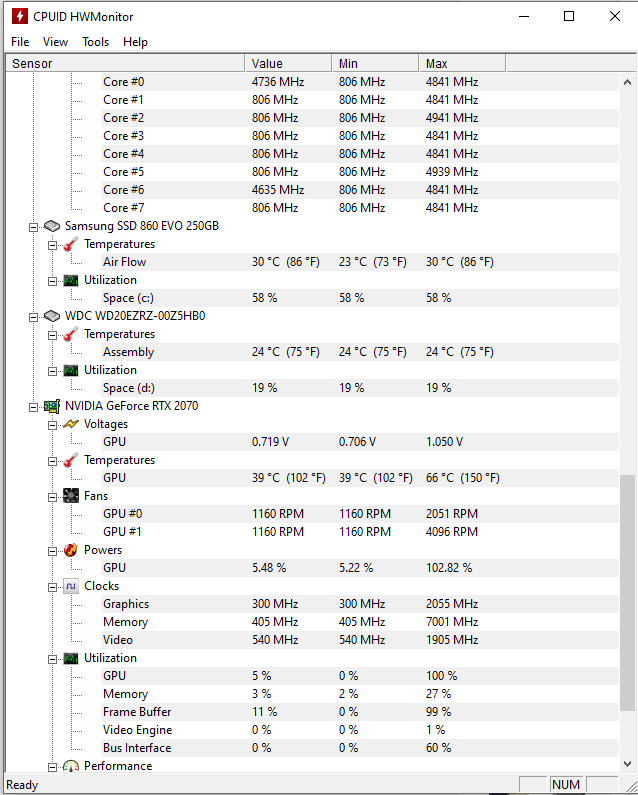
Task: Open the File menu
Action: 20,42
